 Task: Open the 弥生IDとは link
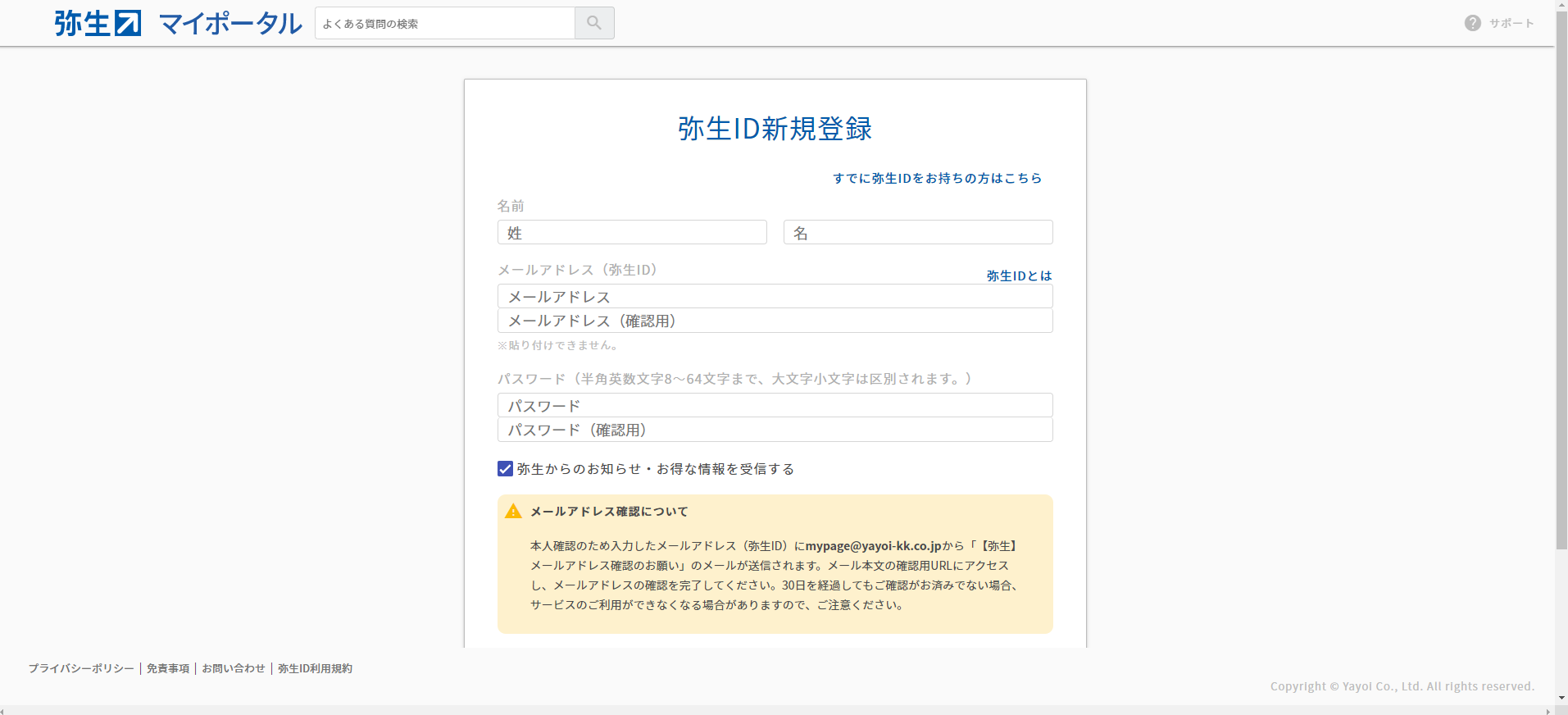pos(1019,276)
